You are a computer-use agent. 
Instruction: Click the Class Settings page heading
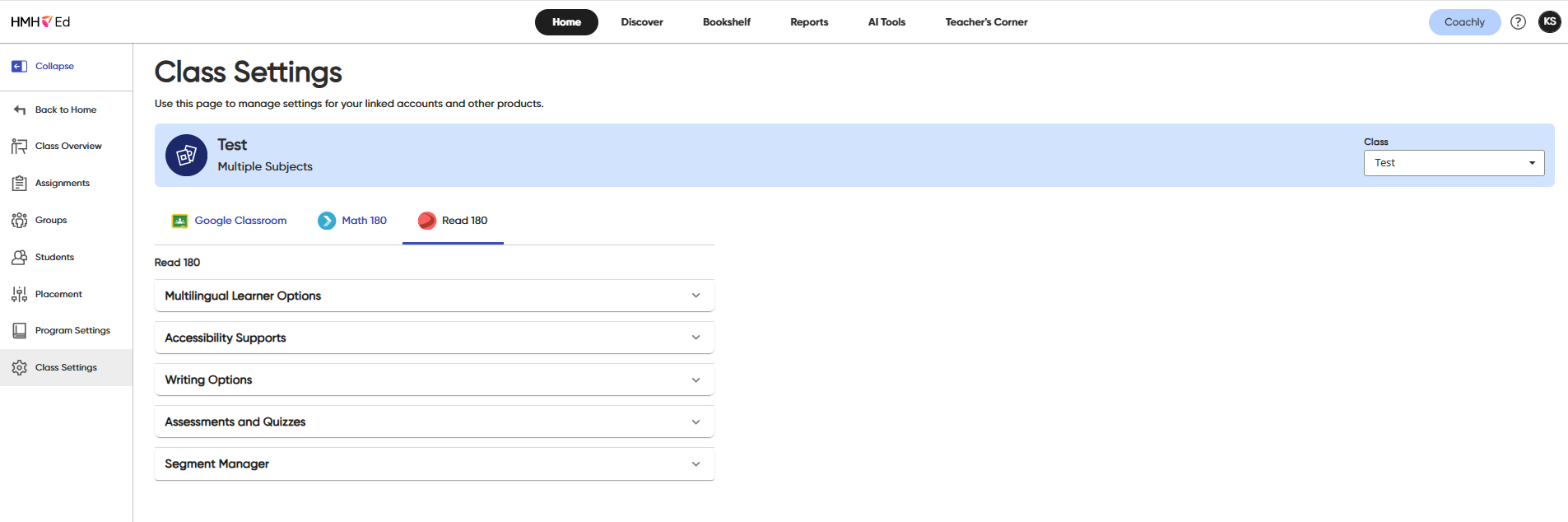248,72
